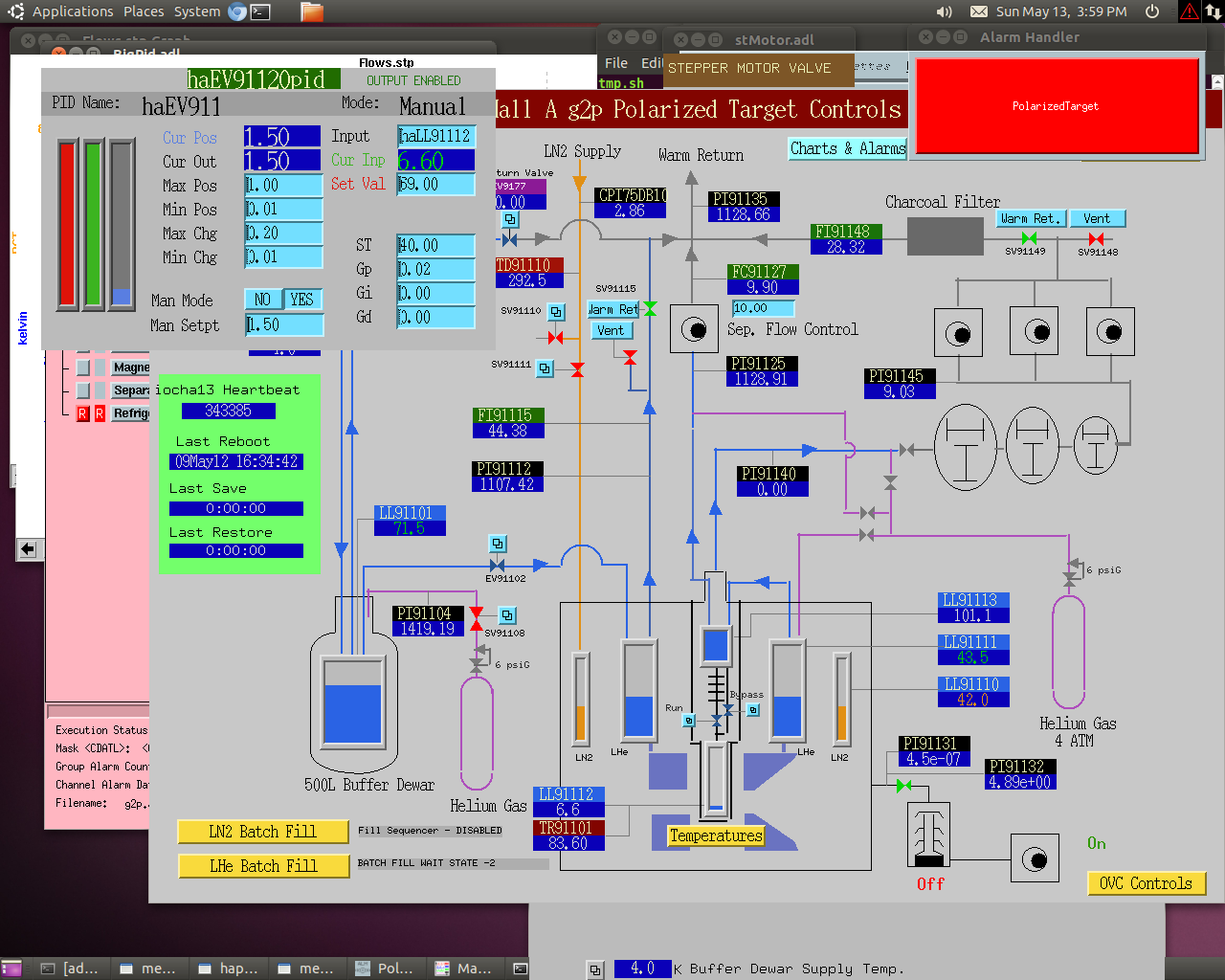The image size is (1225, 980).
Task: Open the EV91102 valve control button
Action: pyautogui.click(x=498, y=544)
